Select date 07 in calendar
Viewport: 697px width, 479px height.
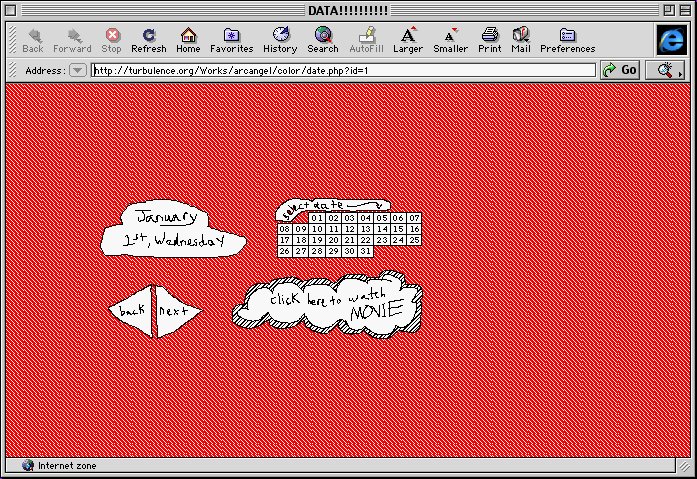click(x=414, y=218)
